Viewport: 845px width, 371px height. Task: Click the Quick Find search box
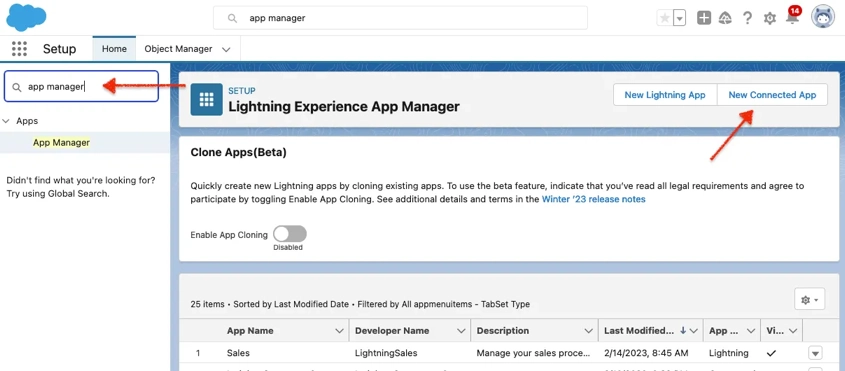[x=81, y=86]
